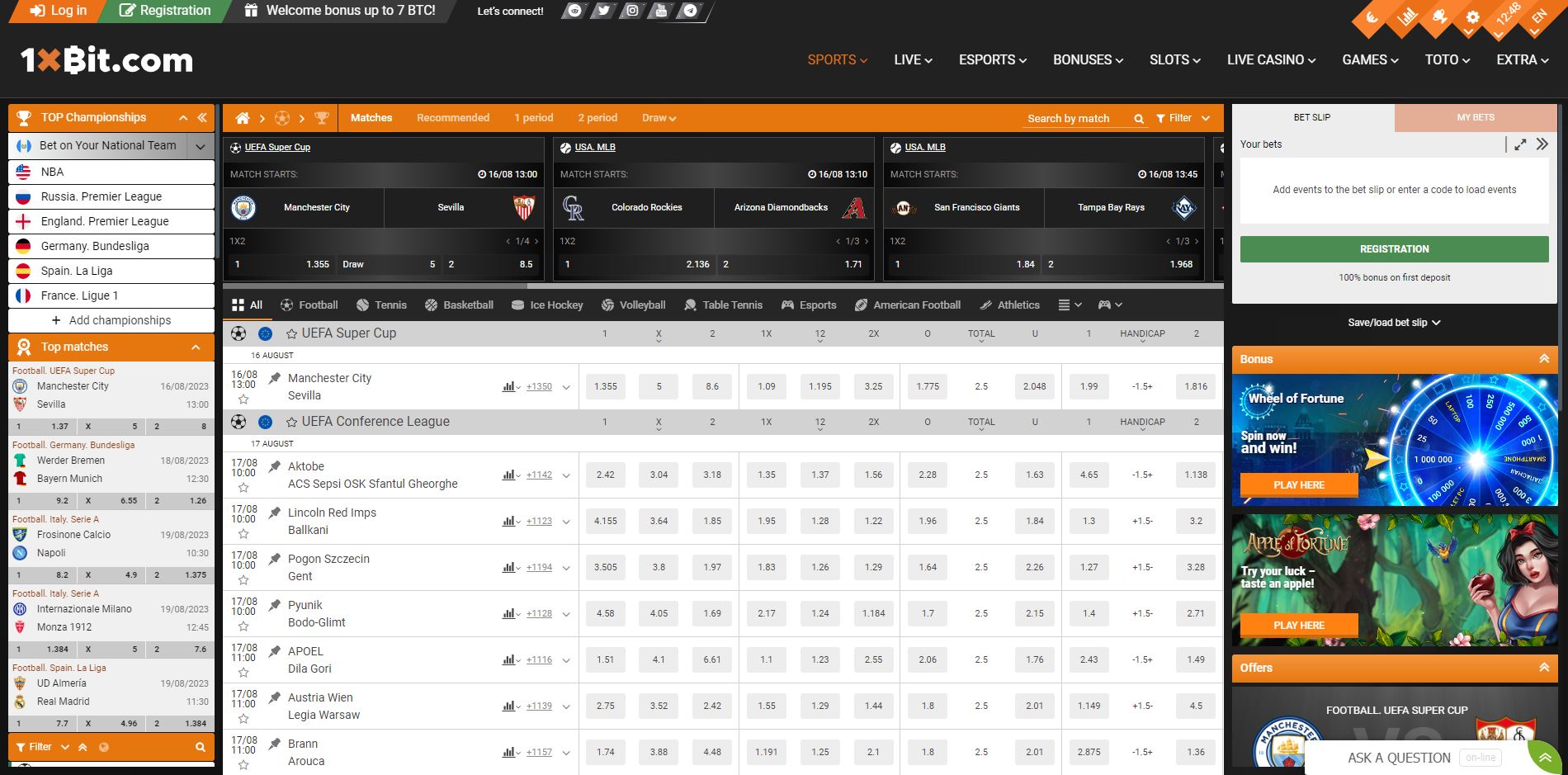Open the ESPORTS menu
Screen dimensions: 1568x775
tap(992, 59)
